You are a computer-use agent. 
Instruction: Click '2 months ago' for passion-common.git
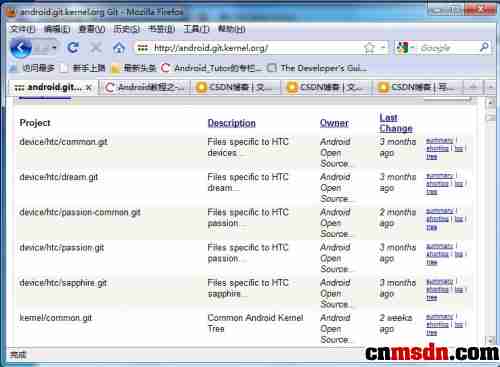click(x=398, y=218)
